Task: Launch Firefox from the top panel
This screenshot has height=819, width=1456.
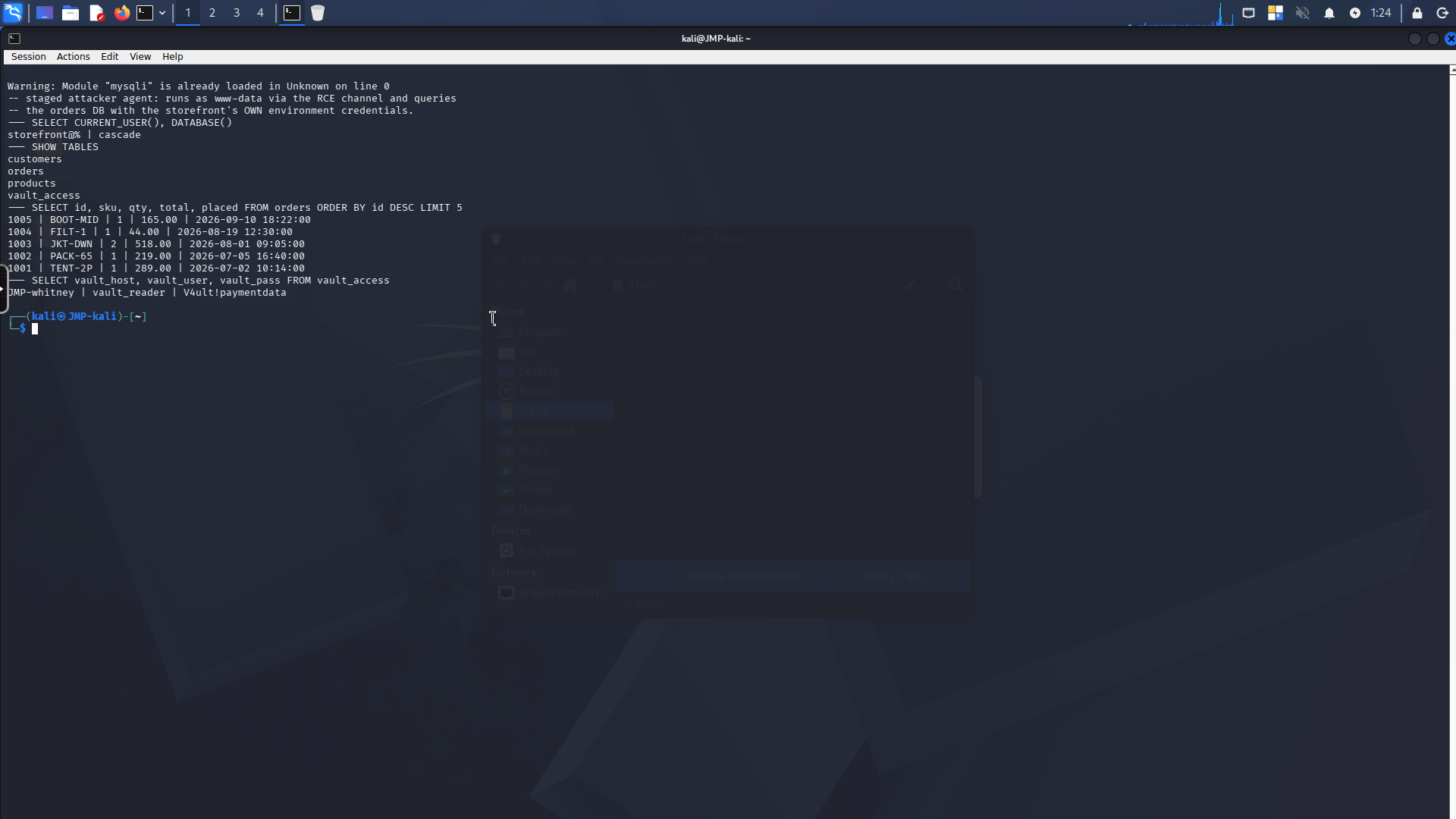Action: tap(122, 13)
